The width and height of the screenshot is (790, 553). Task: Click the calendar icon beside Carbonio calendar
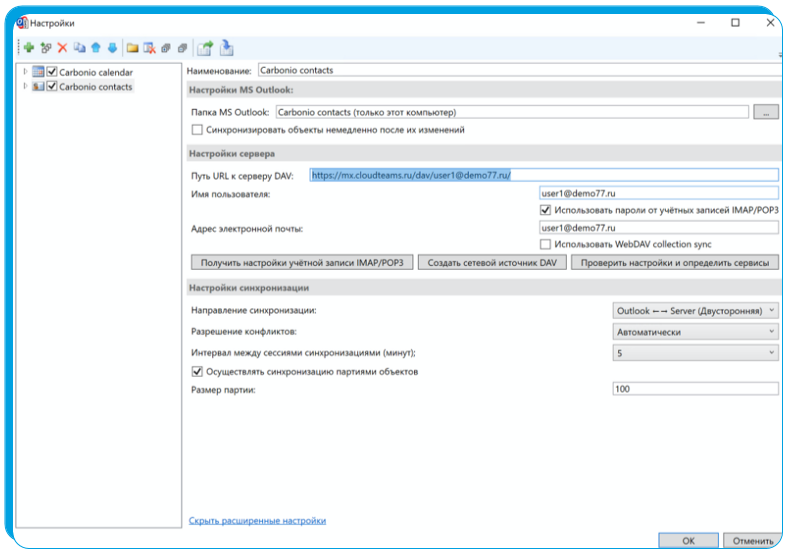38,72
